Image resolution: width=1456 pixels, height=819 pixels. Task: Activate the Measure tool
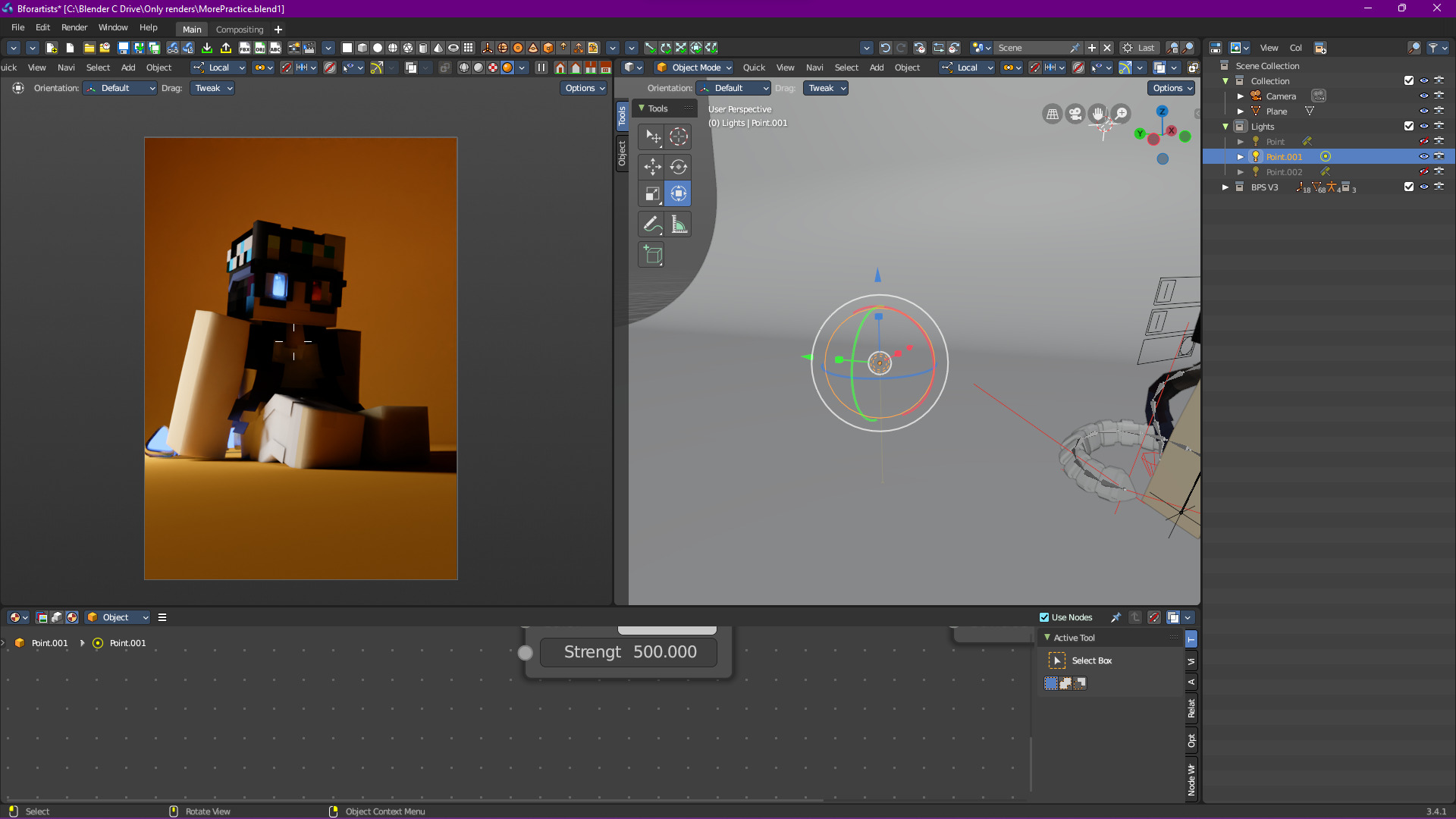click(x=679, y=224)
